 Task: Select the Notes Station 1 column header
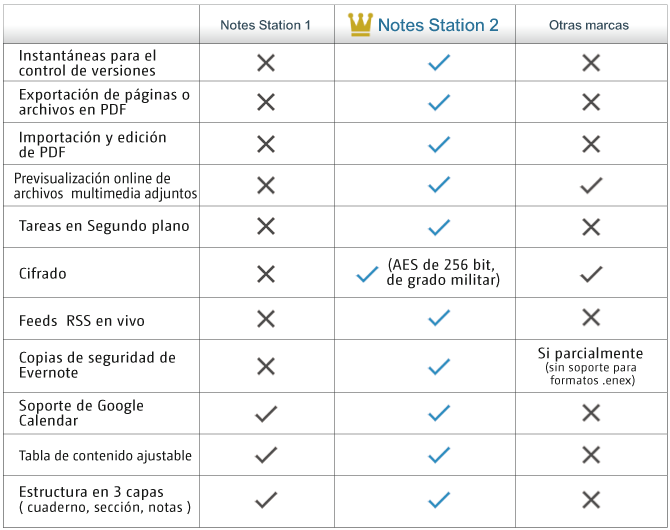[x=265, y=25]
